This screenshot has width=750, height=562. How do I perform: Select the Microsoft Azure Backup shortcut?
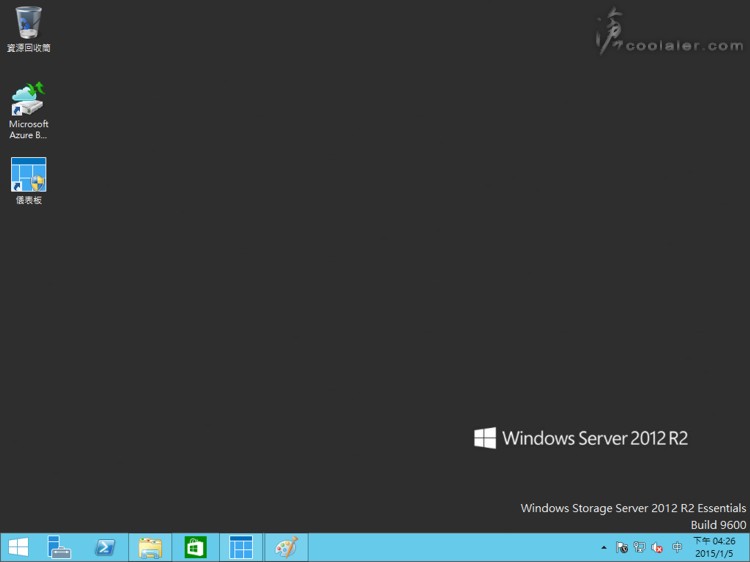pos(29,110)
